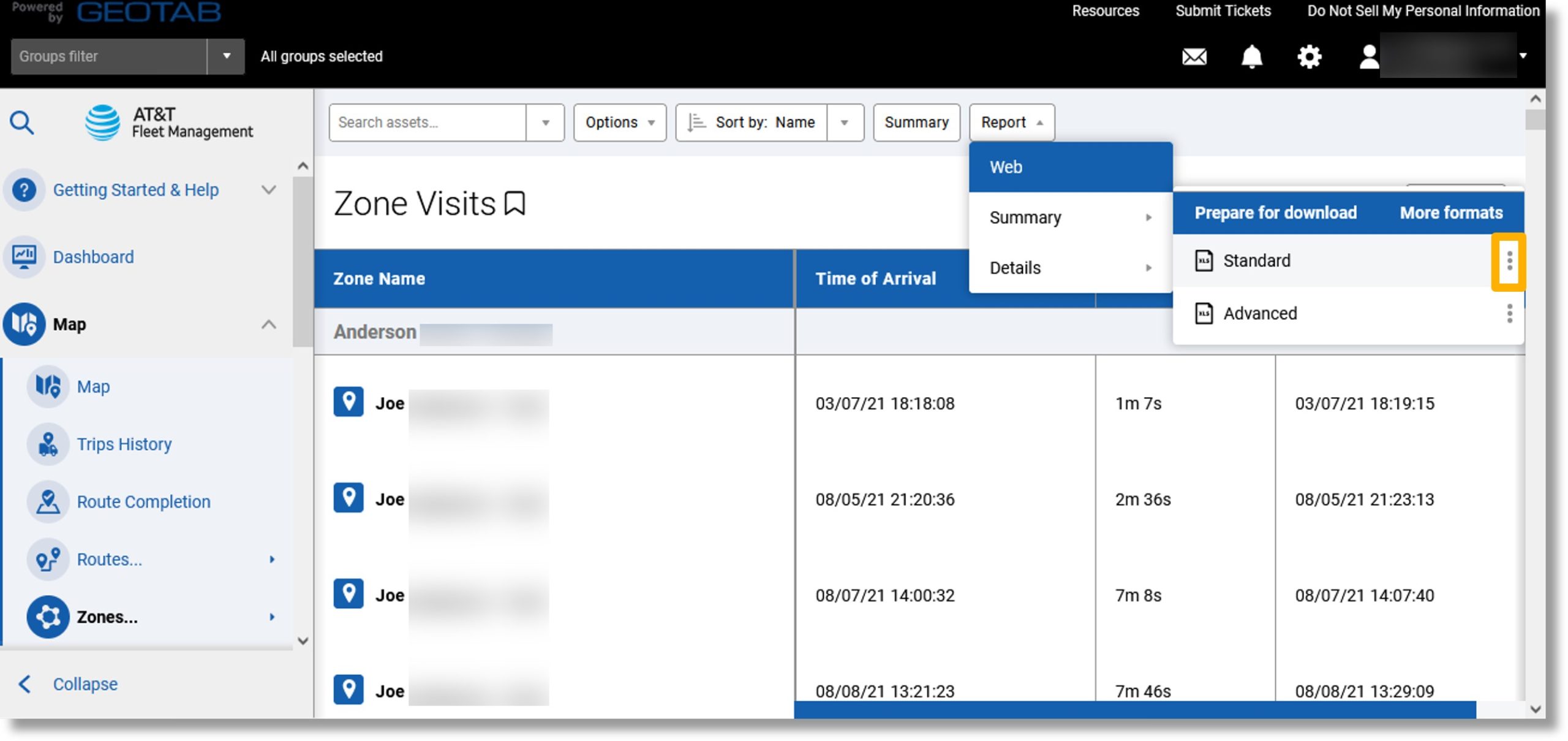Open the settings gear icon

(x=1309, y=57)
